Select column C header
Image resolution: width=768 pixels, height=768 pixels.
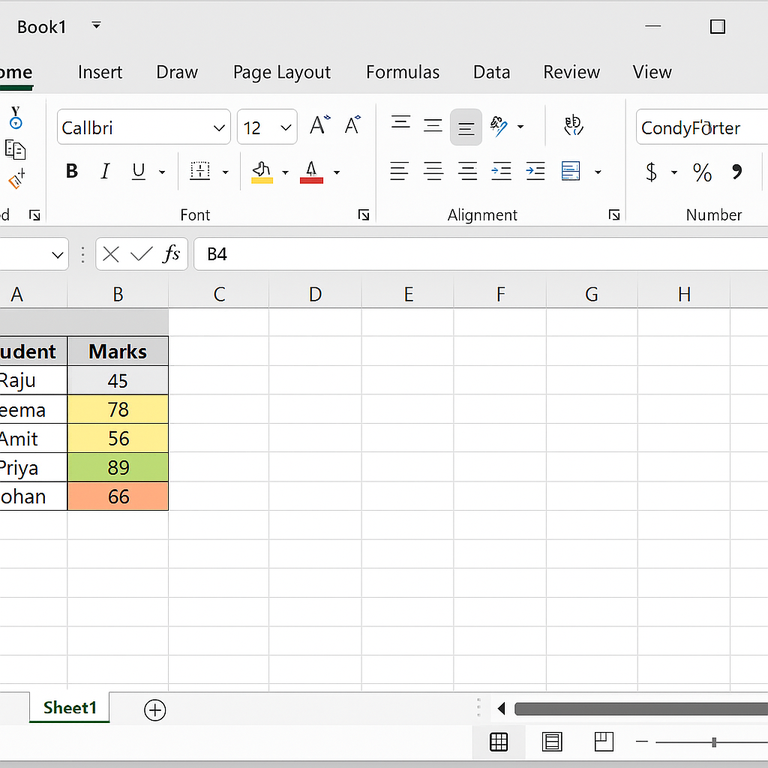219,294
